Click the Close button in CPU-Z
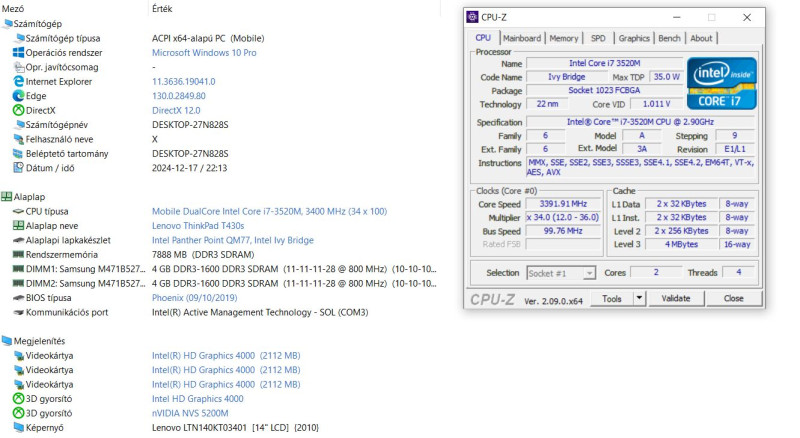 click(734, 298)
